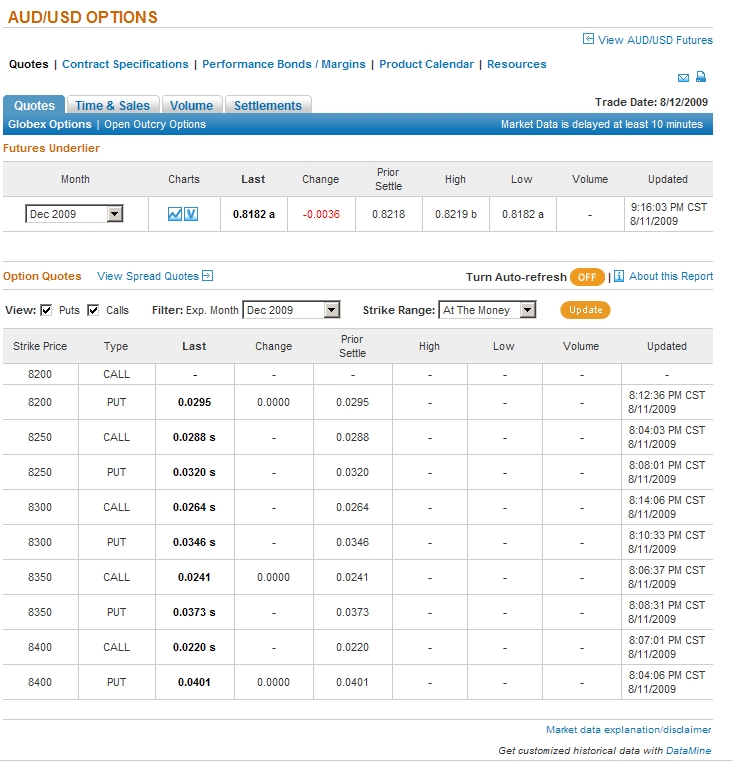The height and width of the screenshot is (765, 744).
Task: Expand the futures Month dropdown
Action: 114,214
